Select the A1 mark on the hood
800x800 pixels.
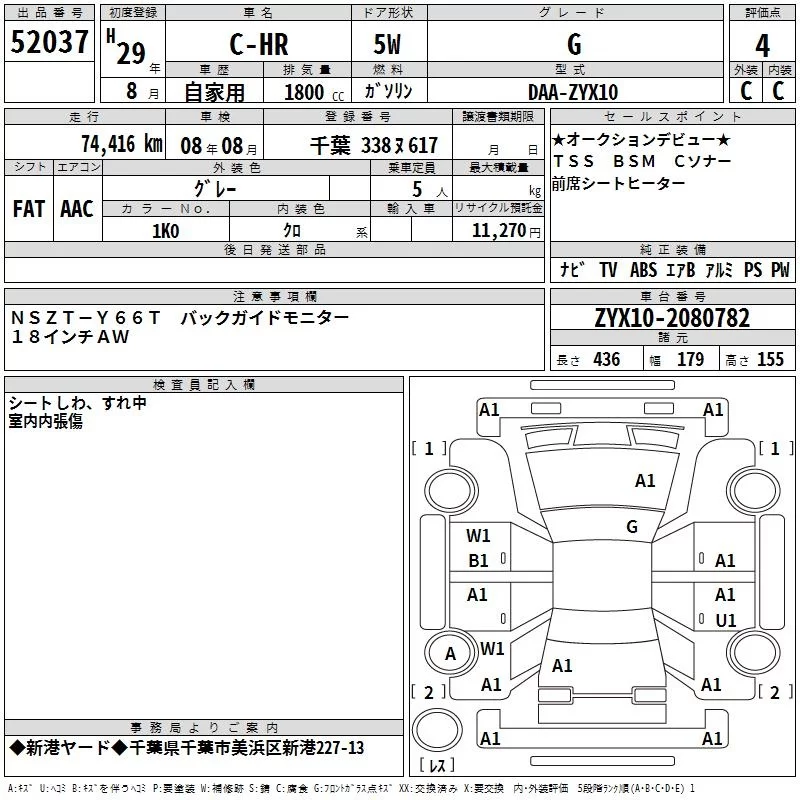645,481
